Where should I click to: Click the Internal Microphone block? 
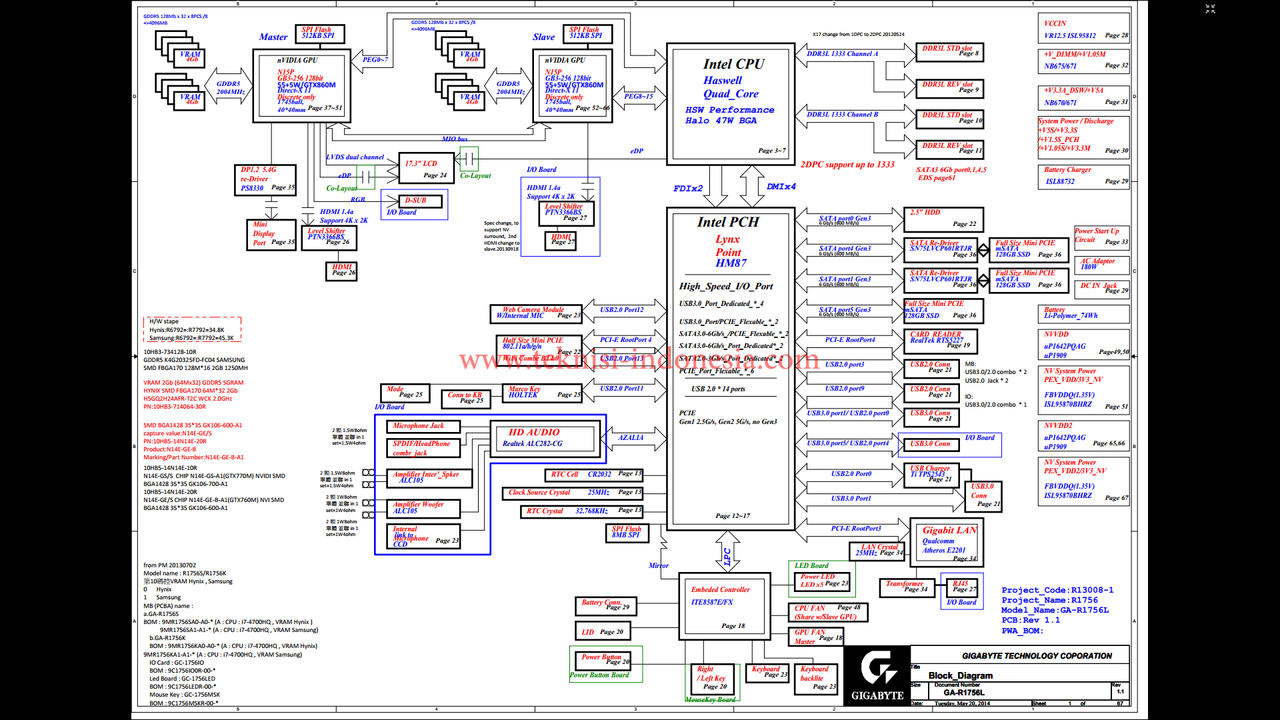coord(426,535)
